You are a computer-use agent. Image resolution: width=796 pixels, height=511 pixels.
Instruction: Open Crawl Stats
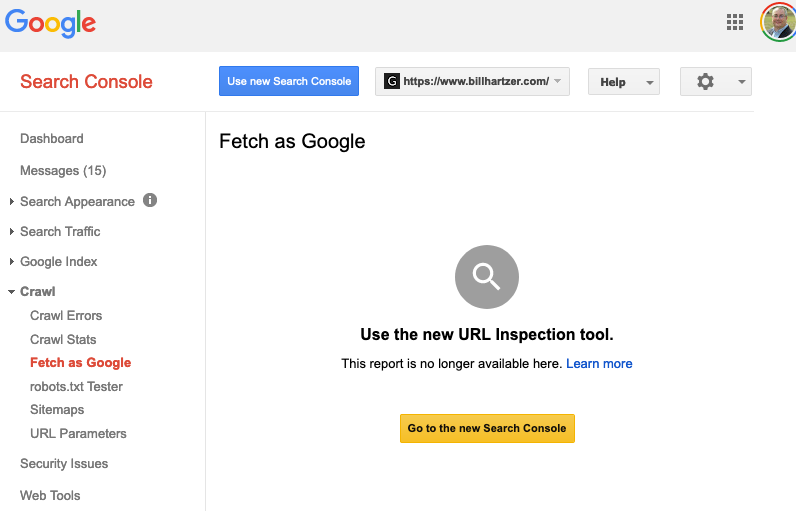[x=63, y=339]
